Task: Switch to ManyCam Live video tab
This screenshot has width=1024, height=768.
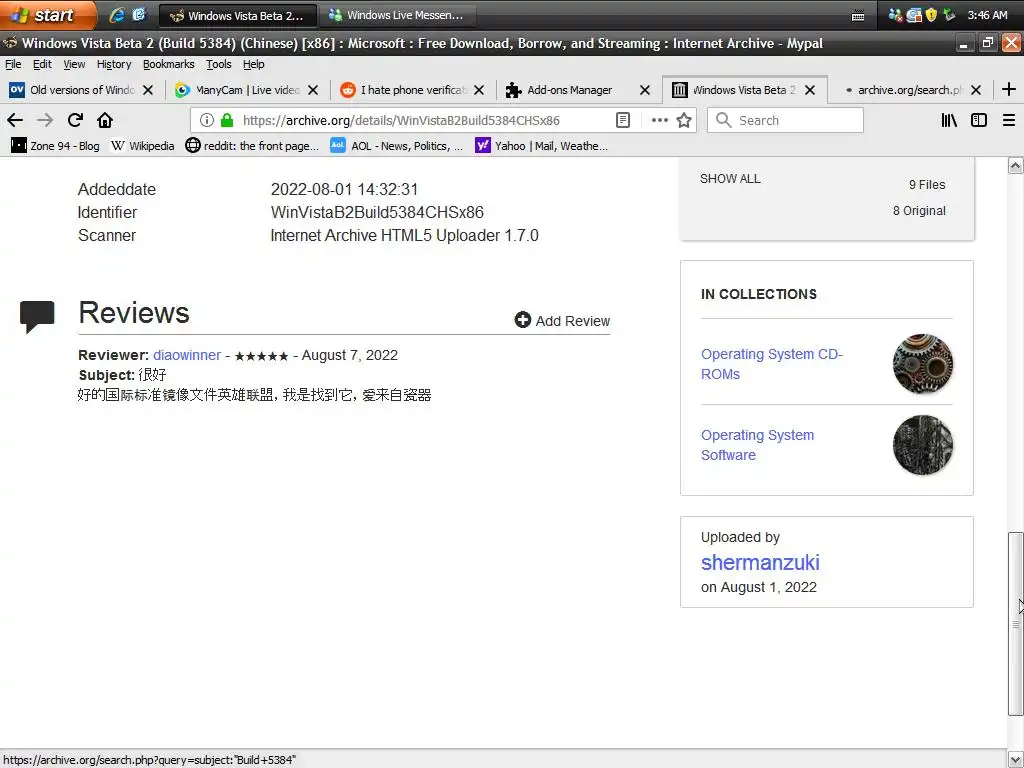Action: (x=247, y=90)
